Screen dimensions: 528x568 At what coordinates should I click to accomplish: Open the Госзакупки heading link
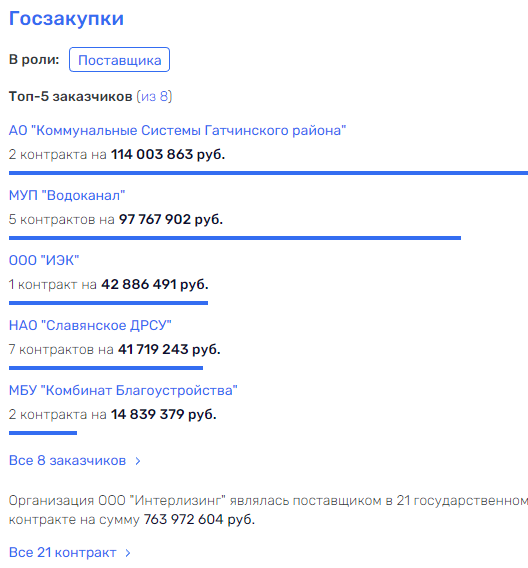66,18
